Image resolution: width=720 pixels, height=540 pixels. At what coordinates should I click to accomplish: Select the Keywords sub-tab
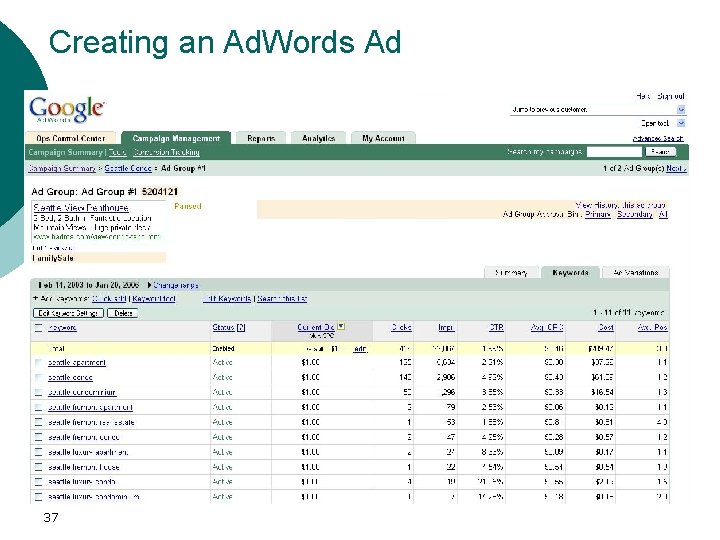570,272
